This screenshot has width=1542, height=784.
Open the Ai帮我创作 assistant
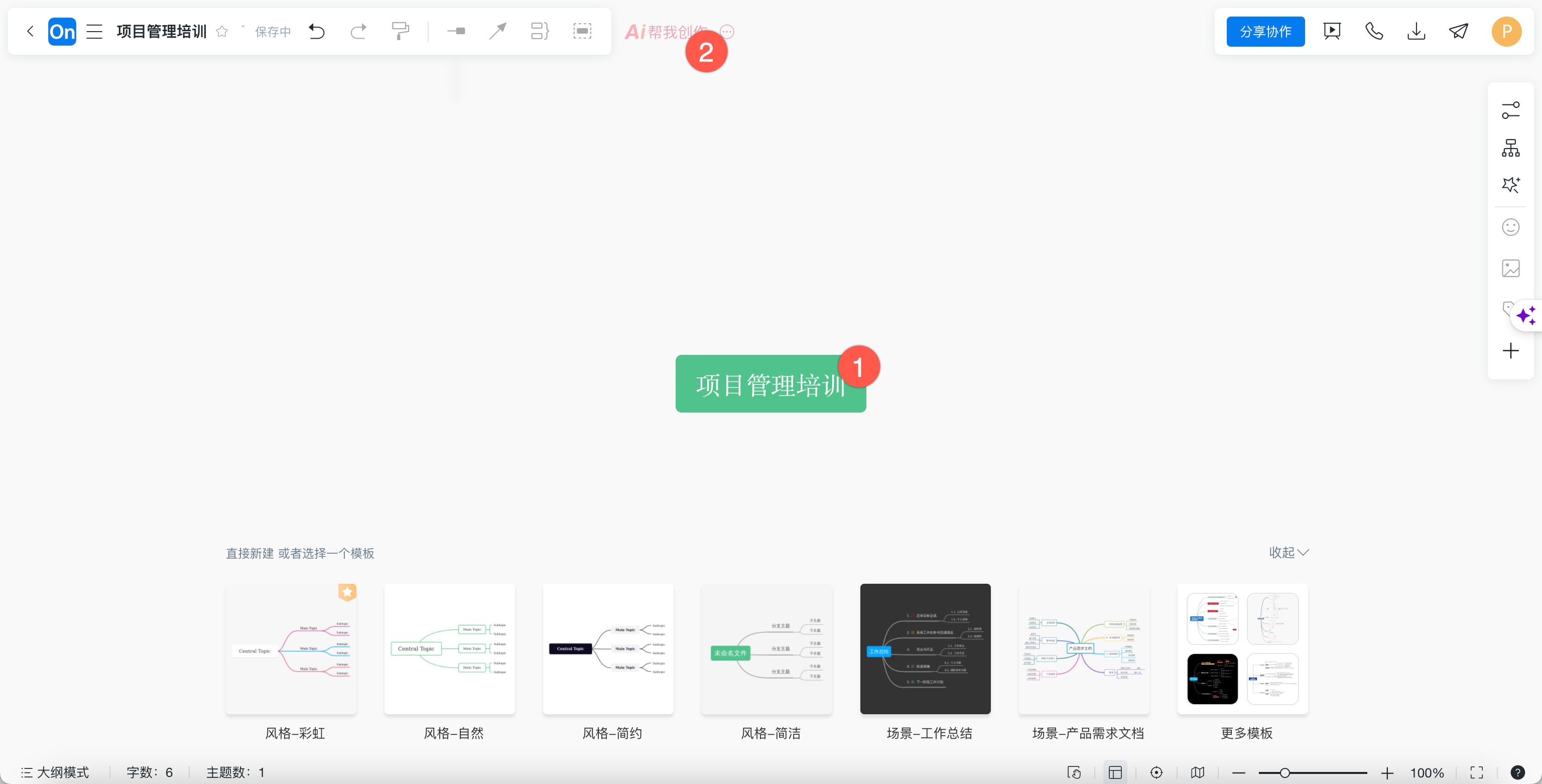(666, 31)
